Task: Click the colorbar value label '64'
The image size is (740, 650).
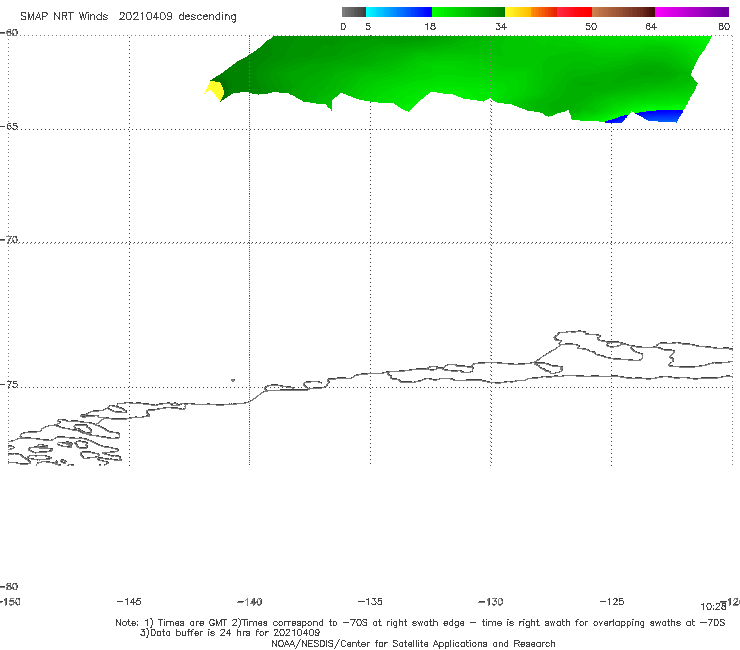Action: 651,27
